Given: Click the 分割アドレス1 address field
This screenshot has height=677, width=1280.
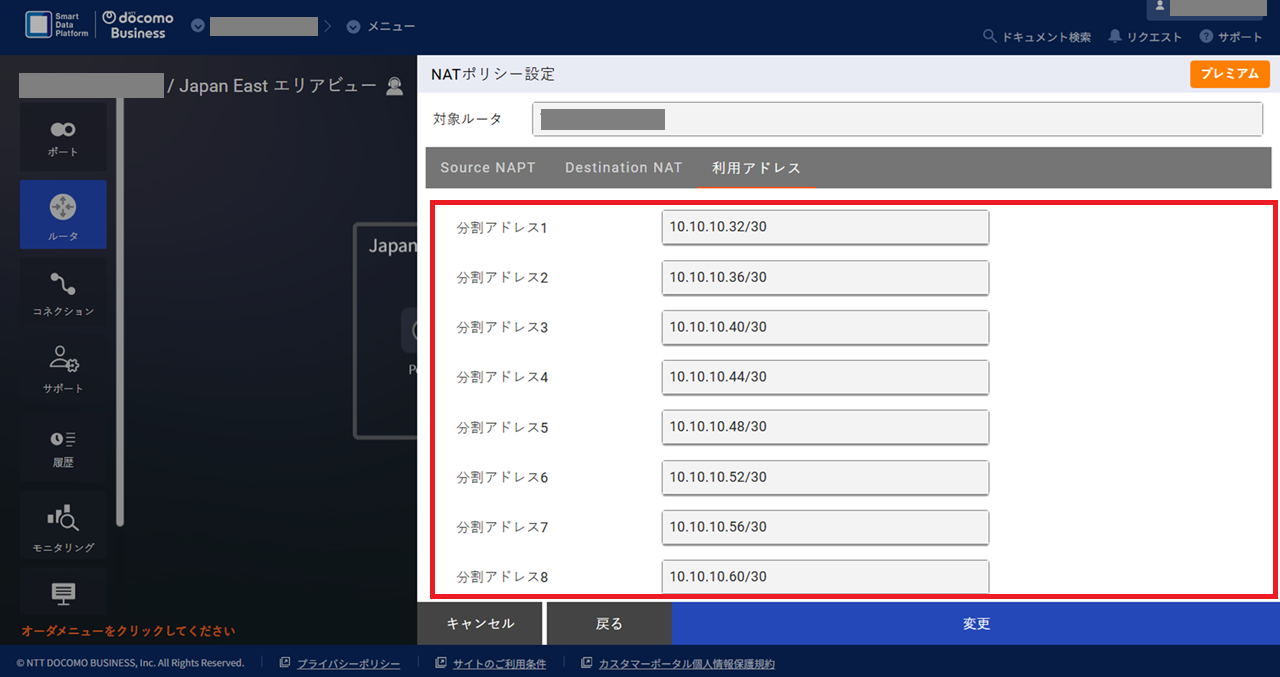Looking at the screenshot, I should tap(825, 227).
